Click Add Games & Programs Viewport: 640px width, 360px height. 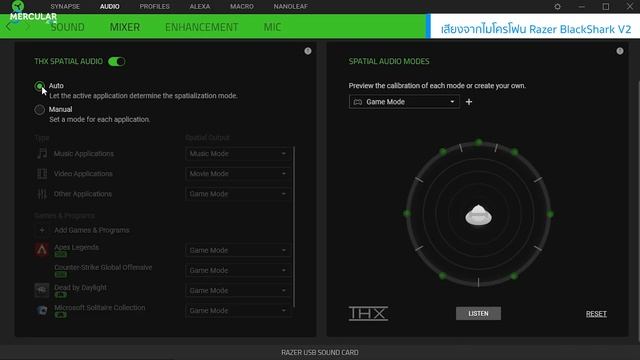[x=92, y=230]
